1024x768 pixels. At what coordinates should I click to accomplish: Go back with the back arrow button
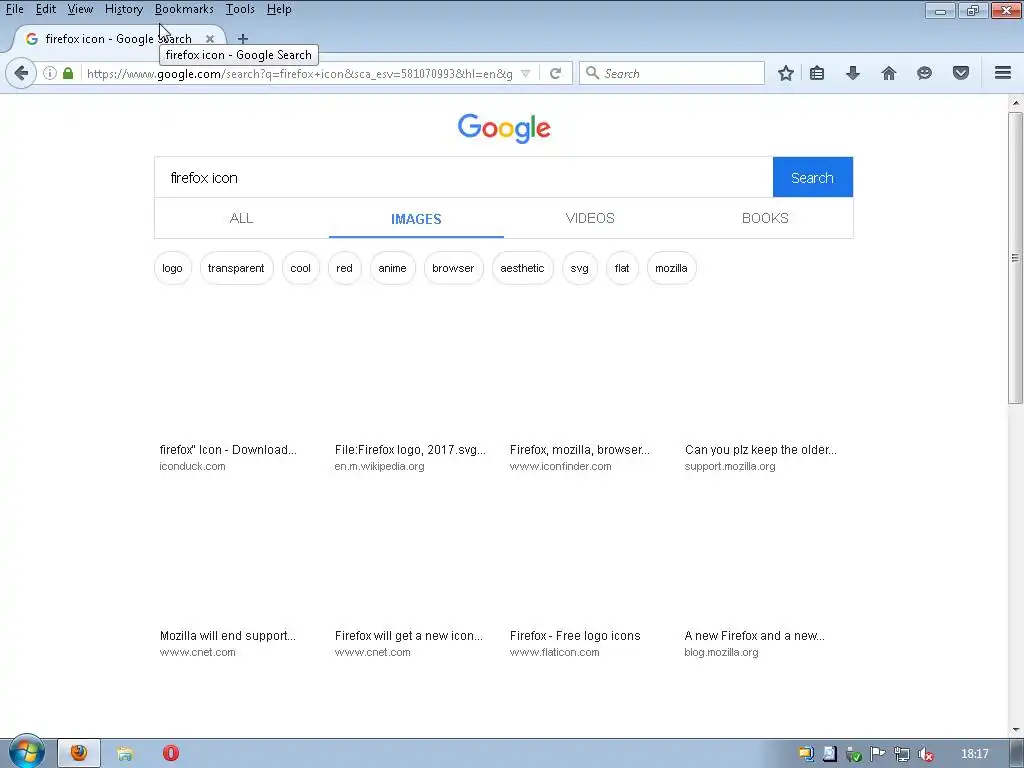click(x=21, y=73)
